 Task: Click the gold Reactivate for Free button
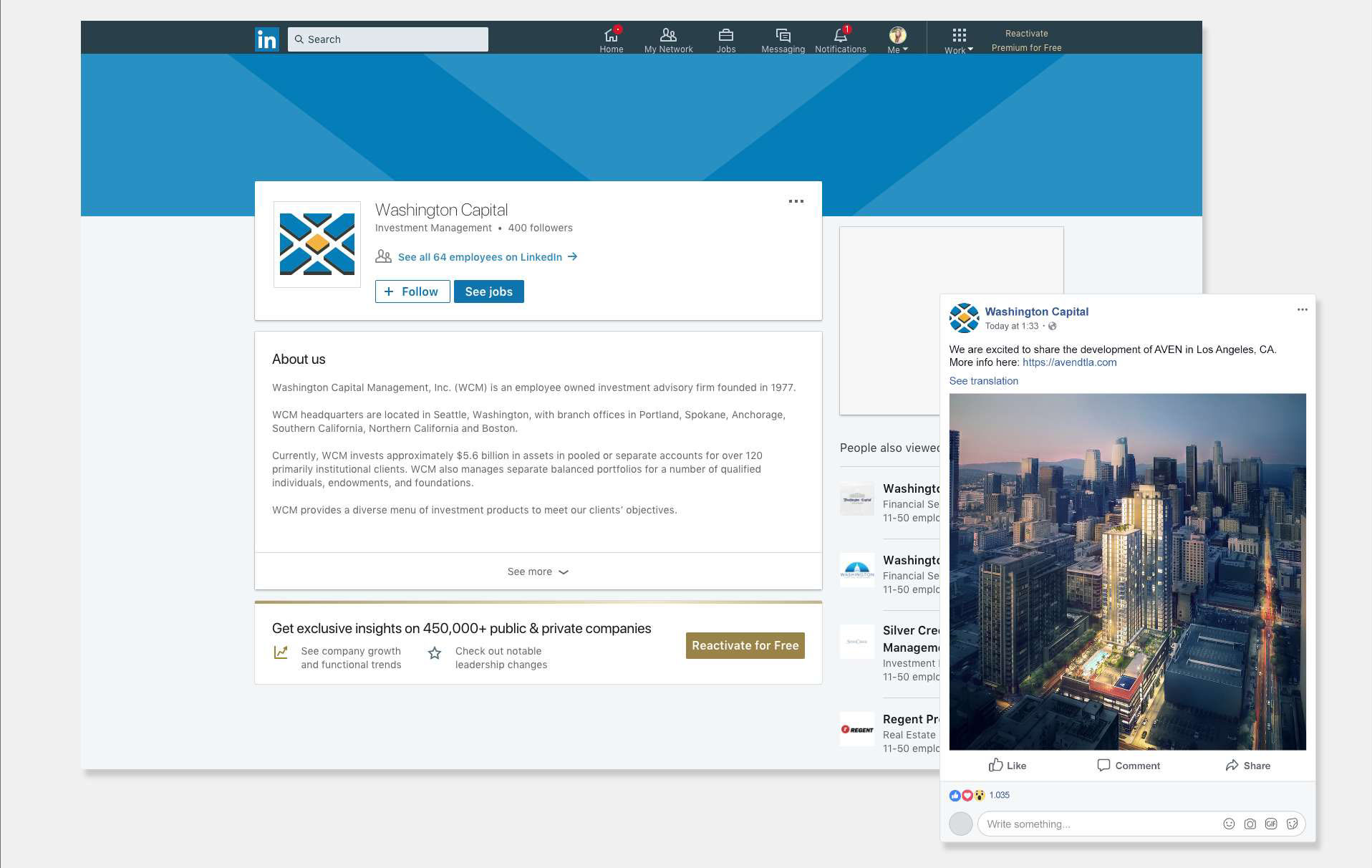click(745, 645)
